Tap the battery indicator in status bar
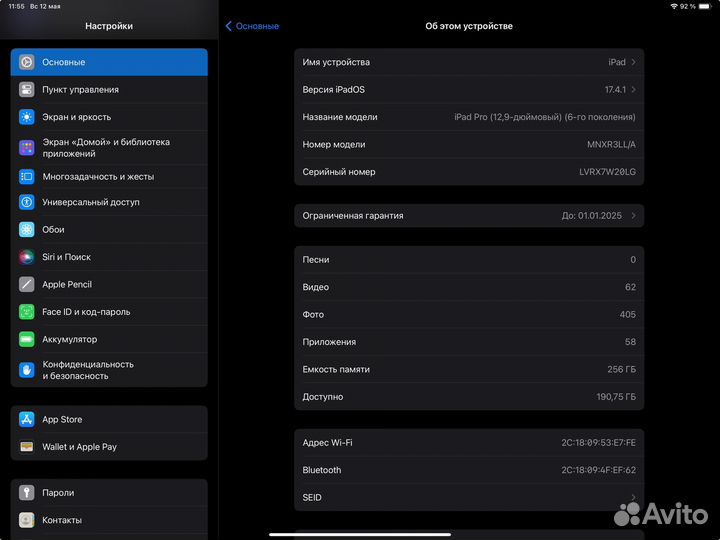This screenshot has height=540, width=720. pyautogui.click(x=705, y=6)
